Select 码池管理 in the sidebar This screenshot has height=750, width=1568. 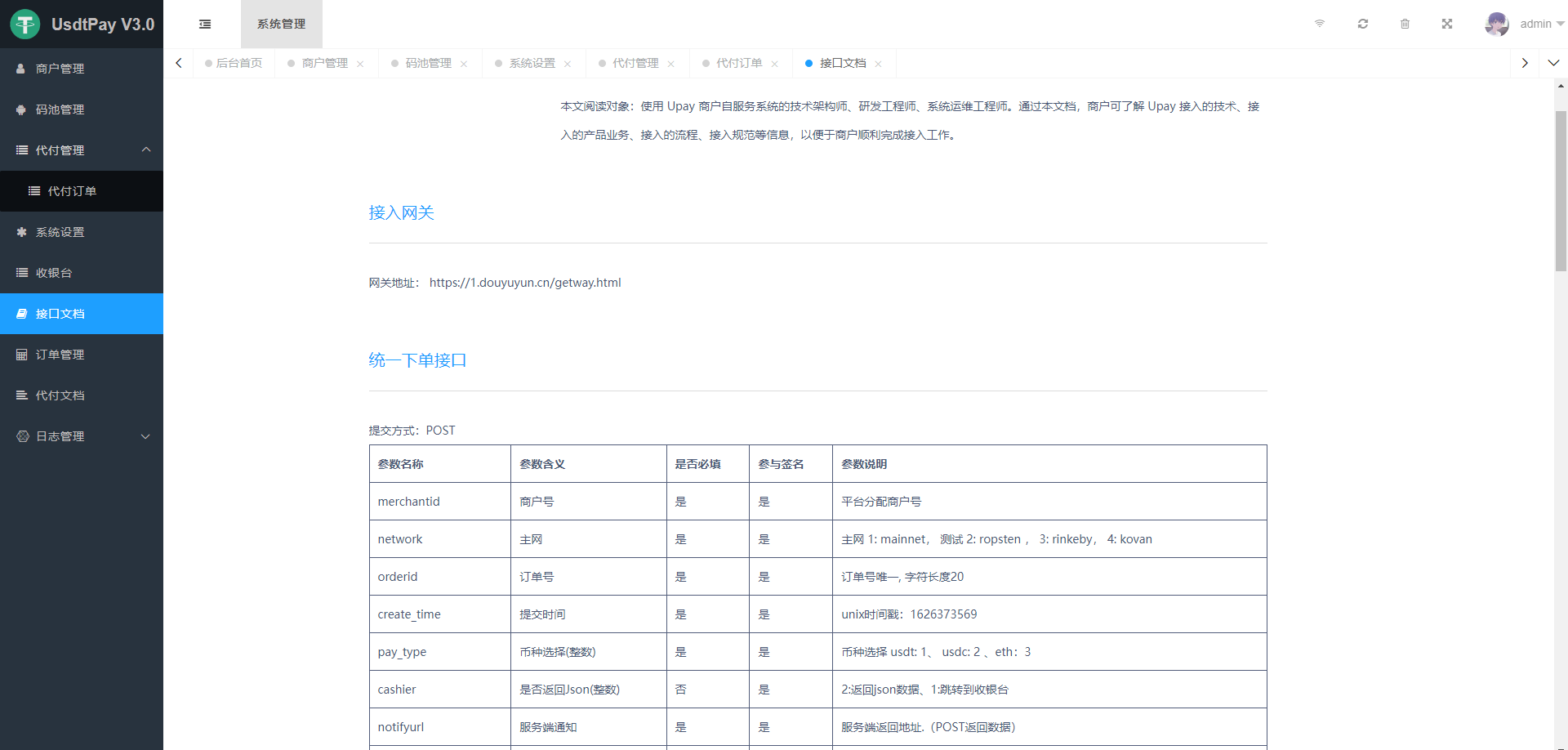click(61, 109)
